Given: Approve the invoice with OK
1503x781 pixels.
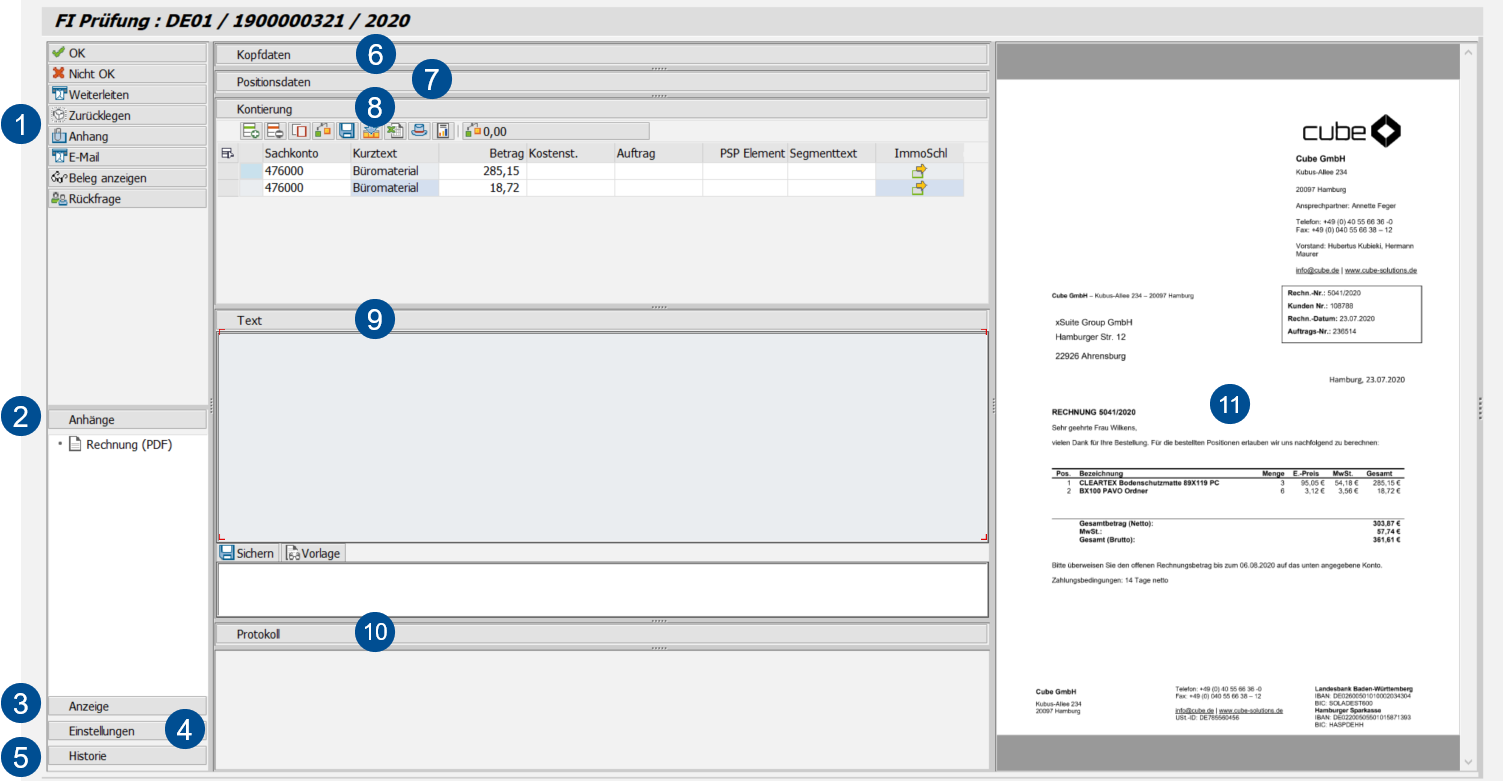Looking at the screenshot, I should point(127,51).
